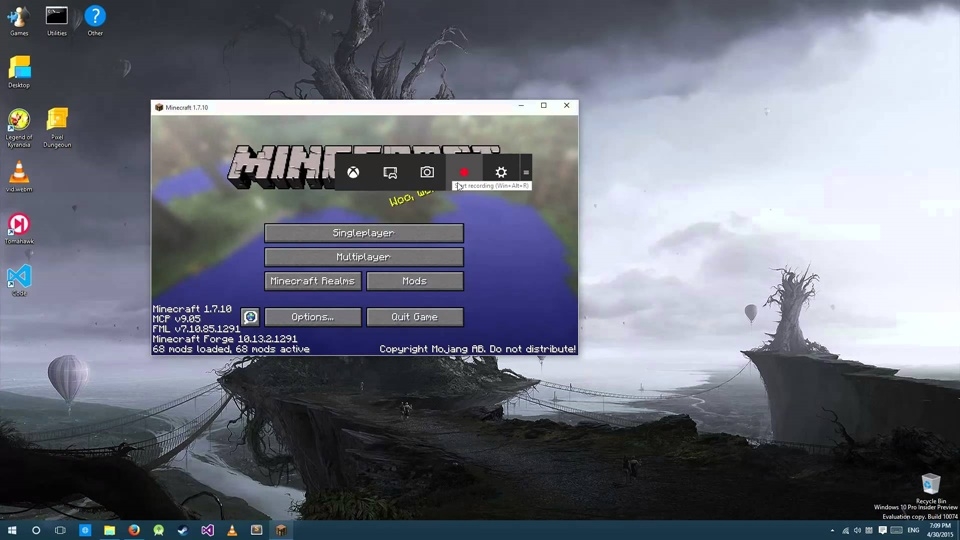Select the Games desktop icon
The height and width of the screenshot is (540, 960).
click(19, 21)
